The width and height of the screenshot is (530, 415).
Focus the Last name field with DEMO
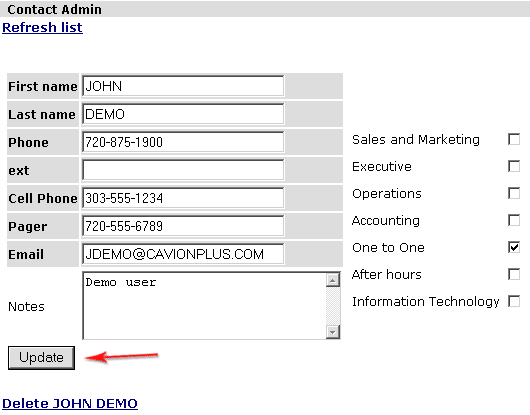[183, 114]
